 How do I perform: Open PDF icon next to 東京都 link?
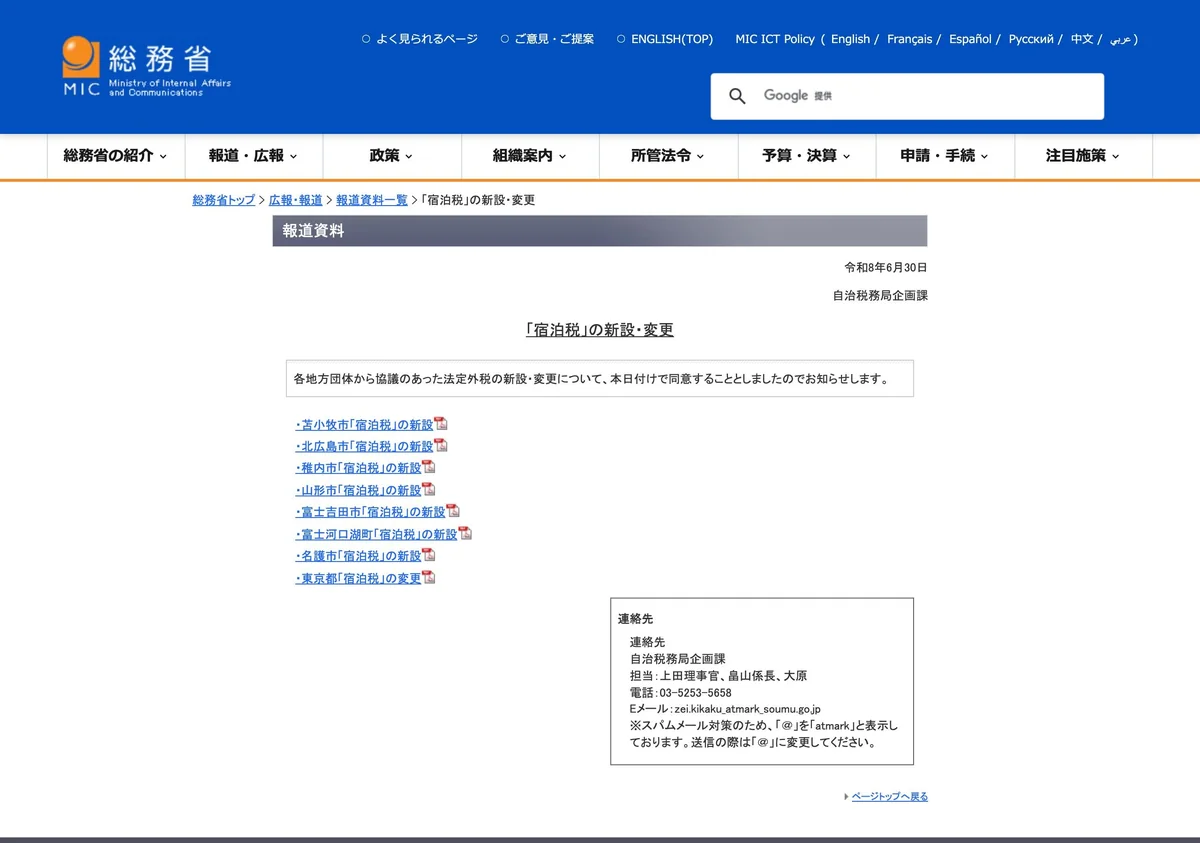pos(429,577)
